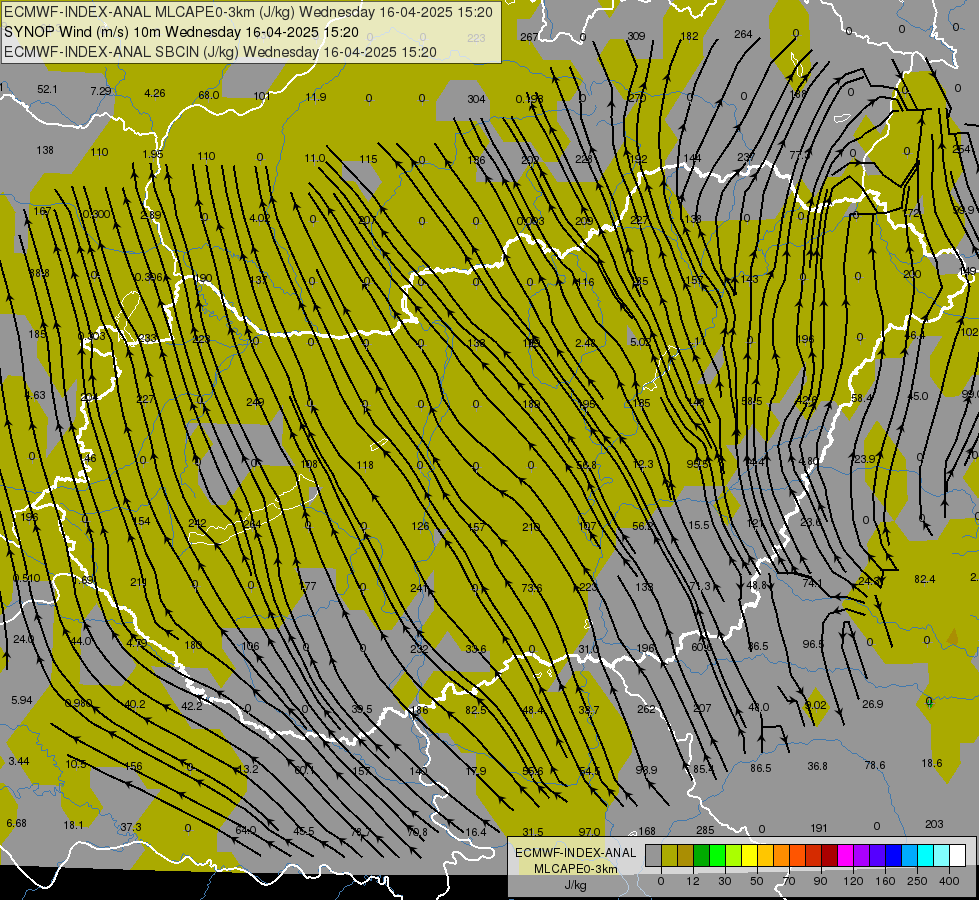Select the SYNOP Wind 10m title line
979x900 pixels.
181,32
